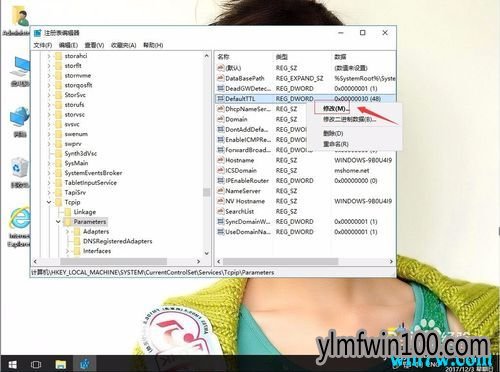The height and width of the screenshot is (372, 500).
Task: Click the tree pane scroll-up arrow
Action: click(206, 56)
